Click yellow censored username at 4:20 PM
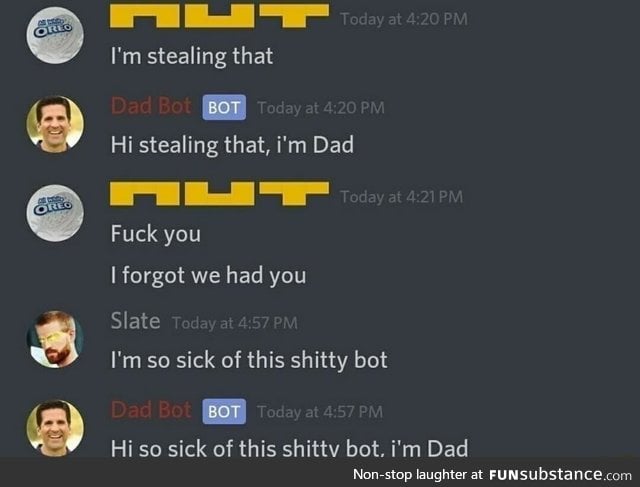Screen dimensions: 640x487 (x=220, y=16)
